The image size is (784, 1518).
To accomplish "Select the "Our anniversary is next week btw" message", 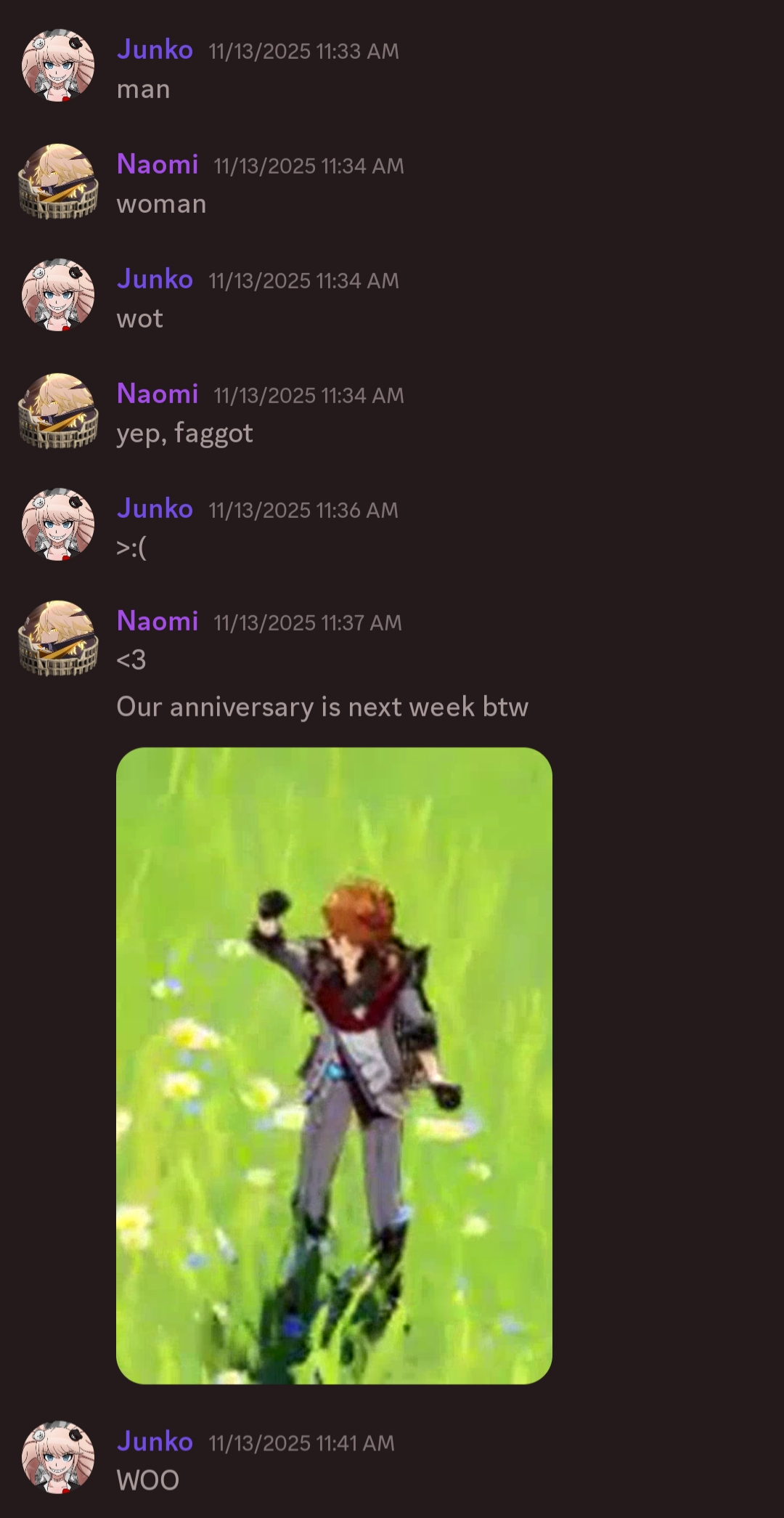I will tap(322, 707).
